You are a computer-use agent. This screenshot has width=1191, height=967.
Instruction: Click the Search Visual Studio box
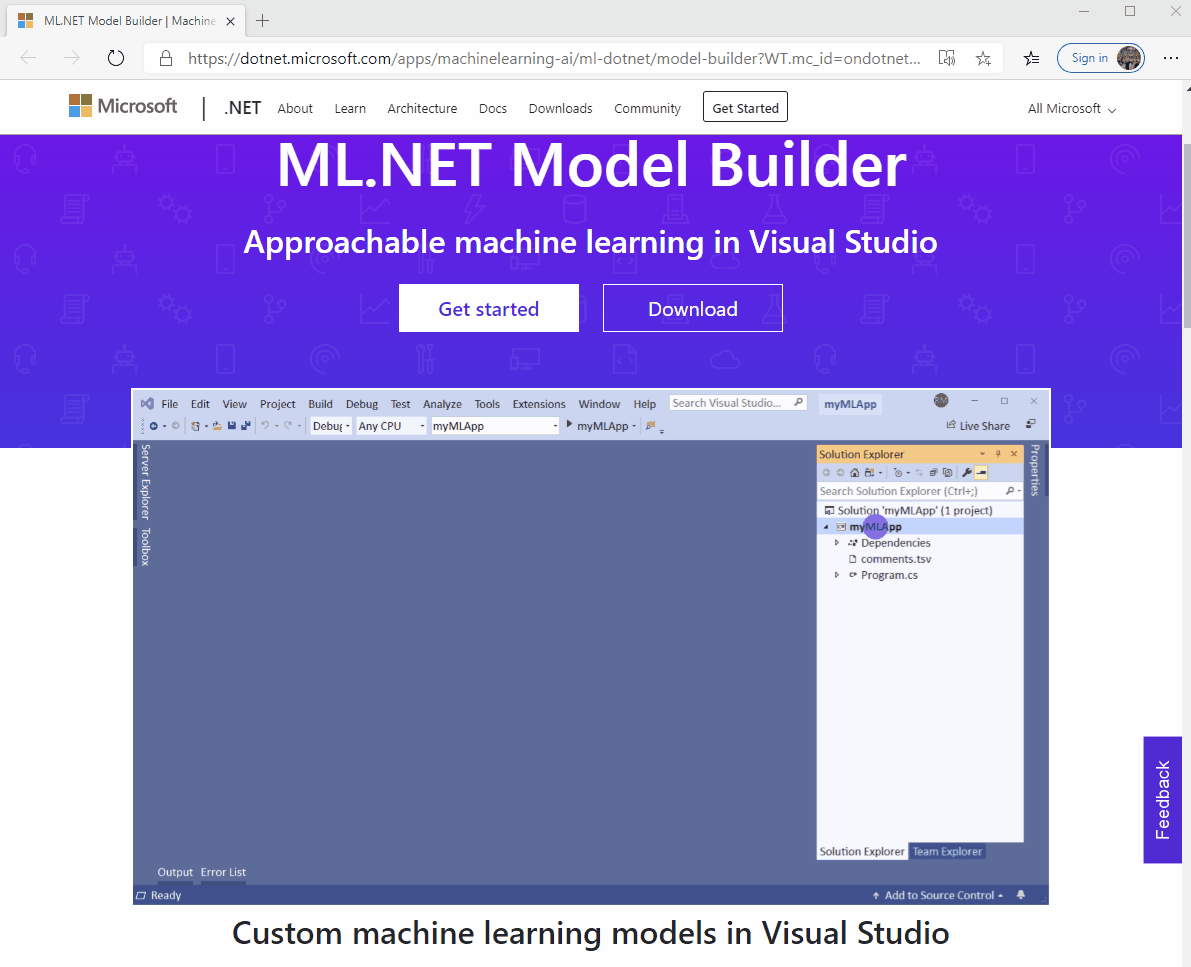pos(738,403)
